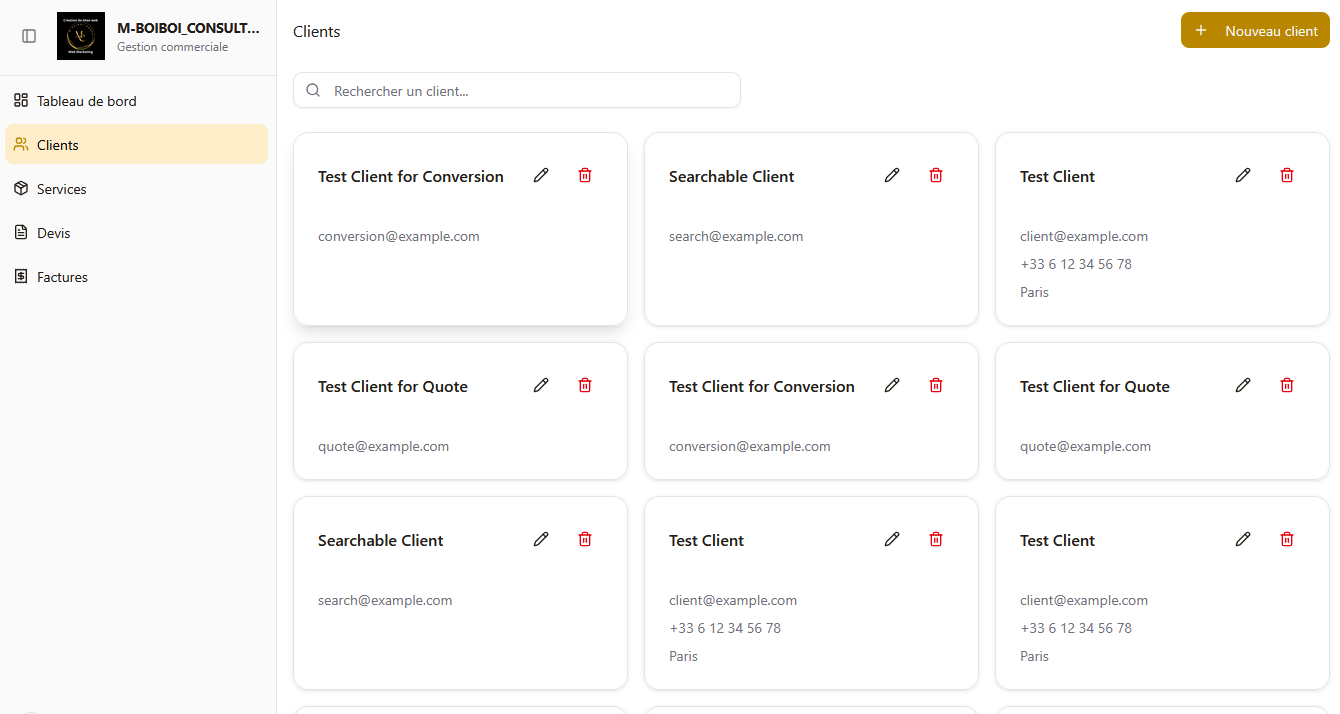Image resolution: width=1340 pixels, height=714 pixels.
Task: Edit the left-column Searchable Client in third row
Action: (x=541, y=539)
